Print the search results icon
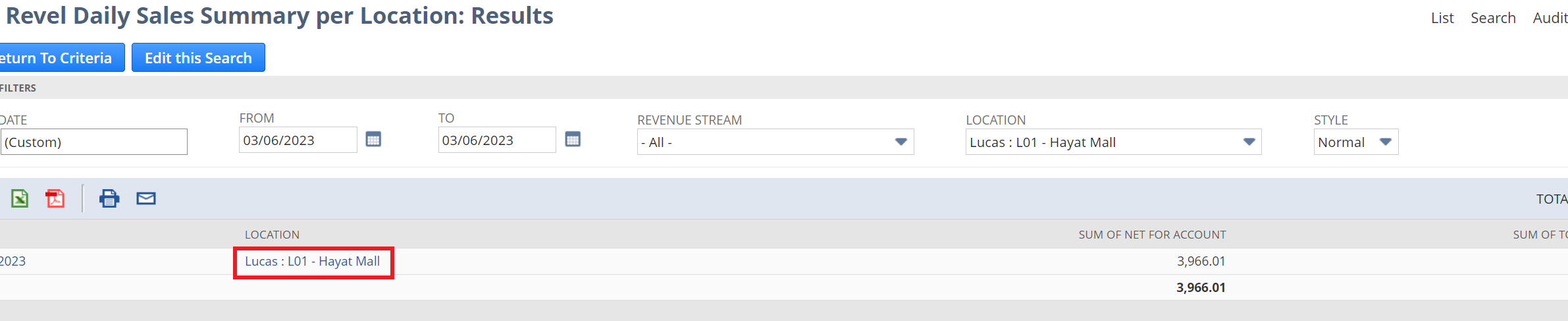Viewport: 1568px width, 321px height. 109,198
